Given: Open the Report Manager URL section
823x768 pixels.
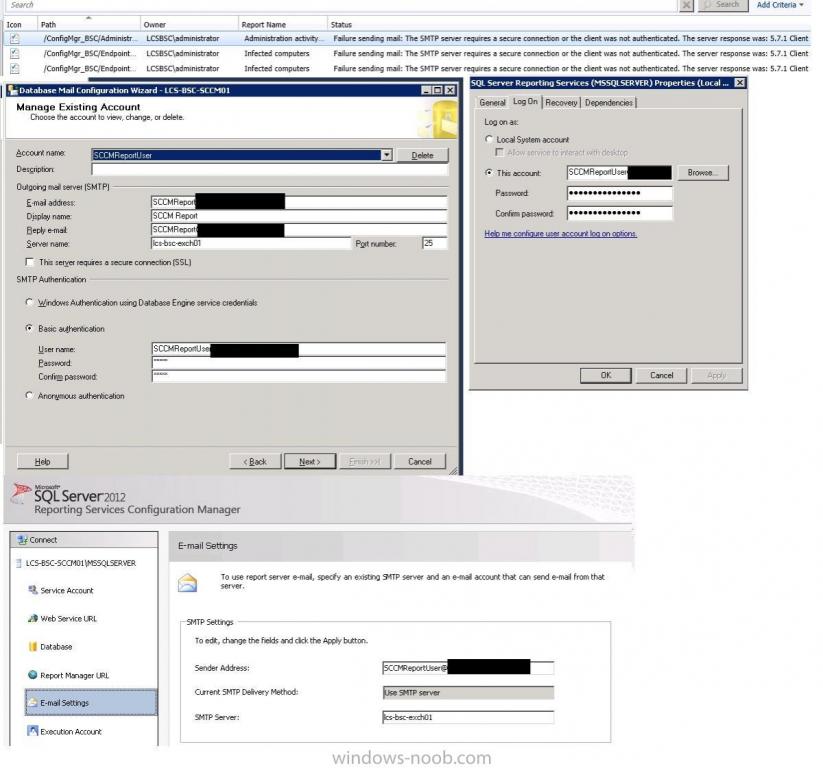Looking at the screenshot, I should pos(75,676).
